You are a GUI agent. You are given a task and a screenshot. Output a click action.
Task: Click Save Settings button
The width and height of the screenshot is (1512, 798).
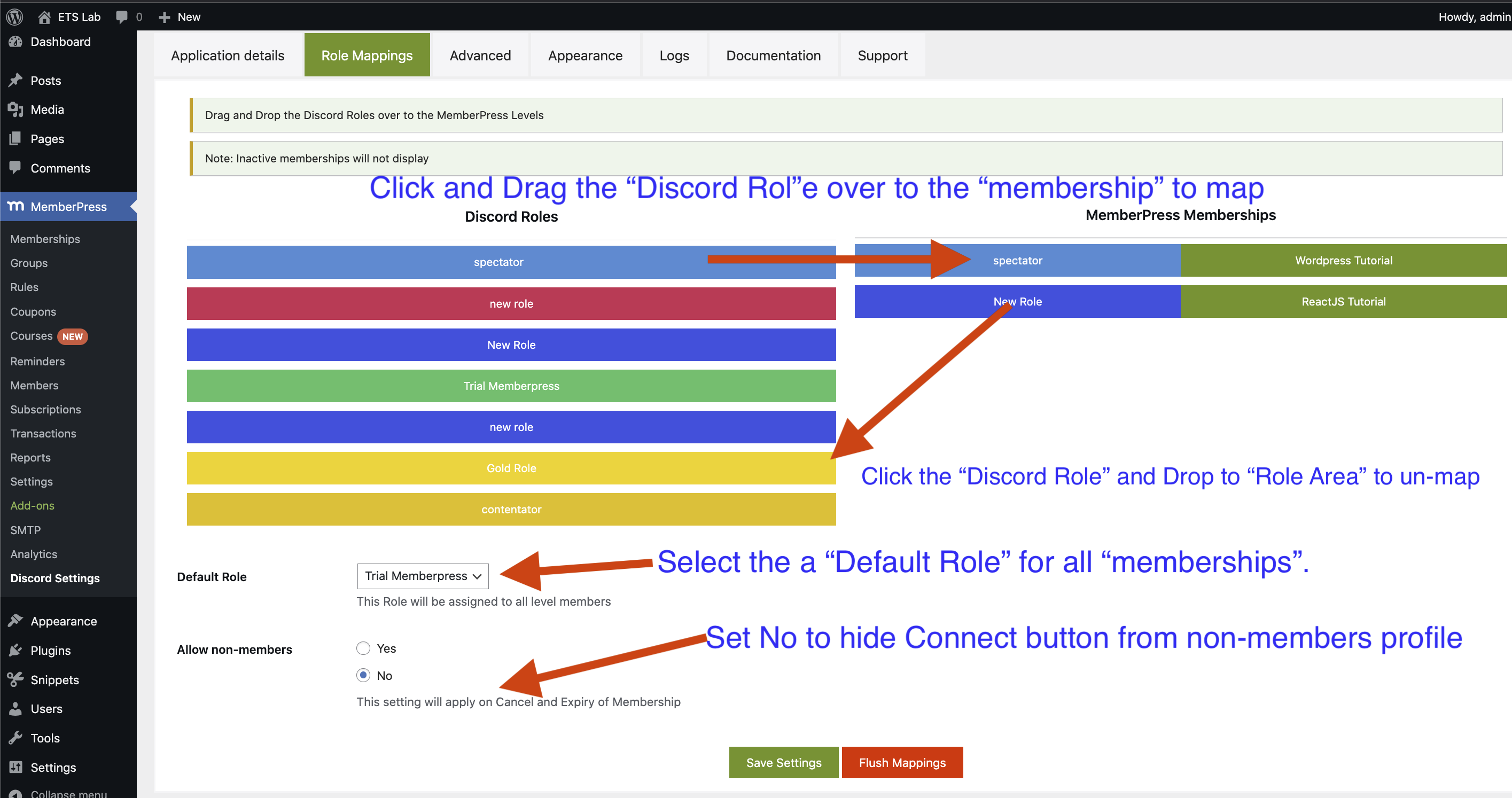pyautogui.click(x=783, y=763)
